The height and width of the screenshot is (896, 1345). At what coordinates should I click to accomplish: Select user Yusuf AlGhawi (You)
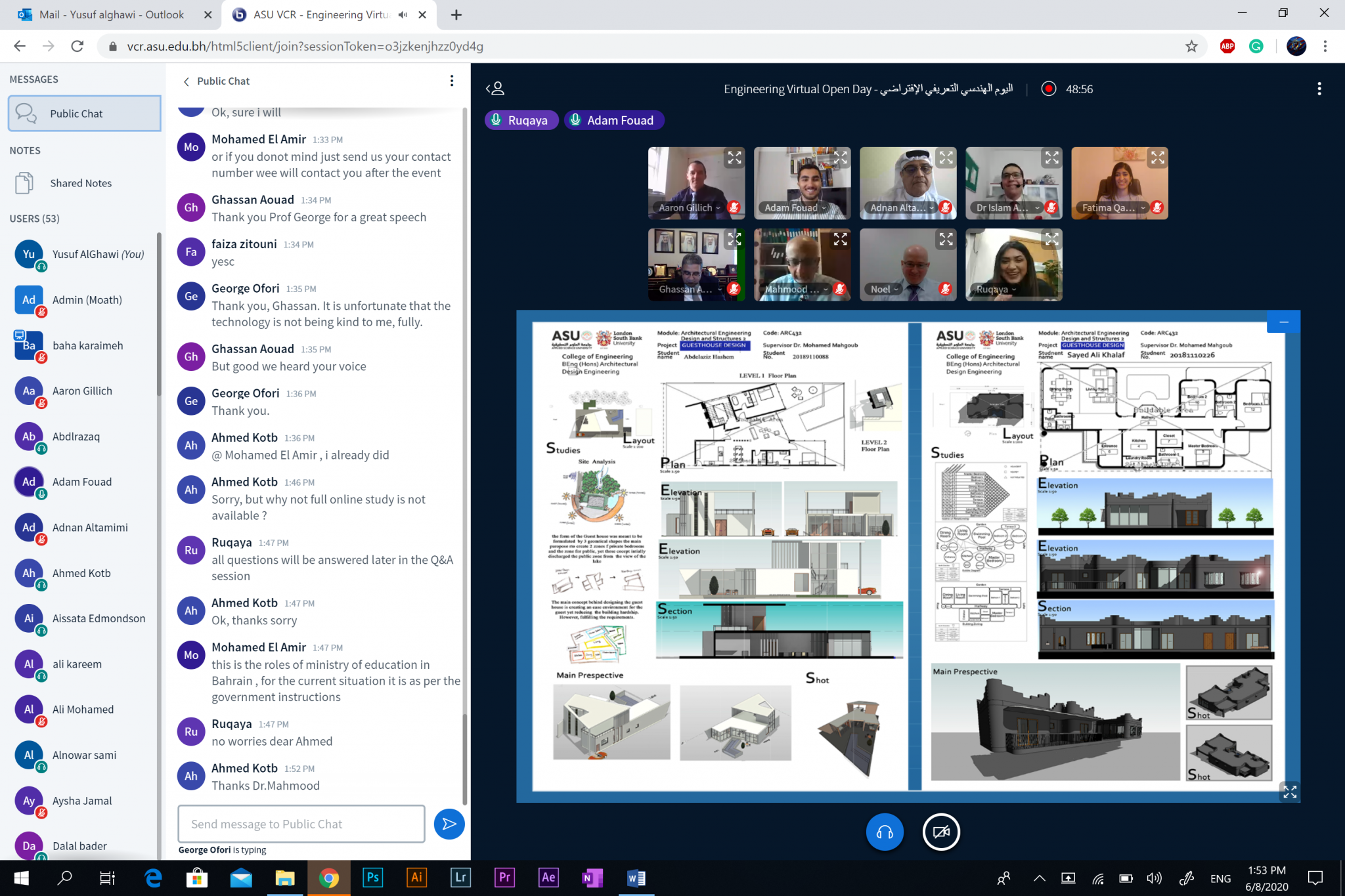click(82, 255)
